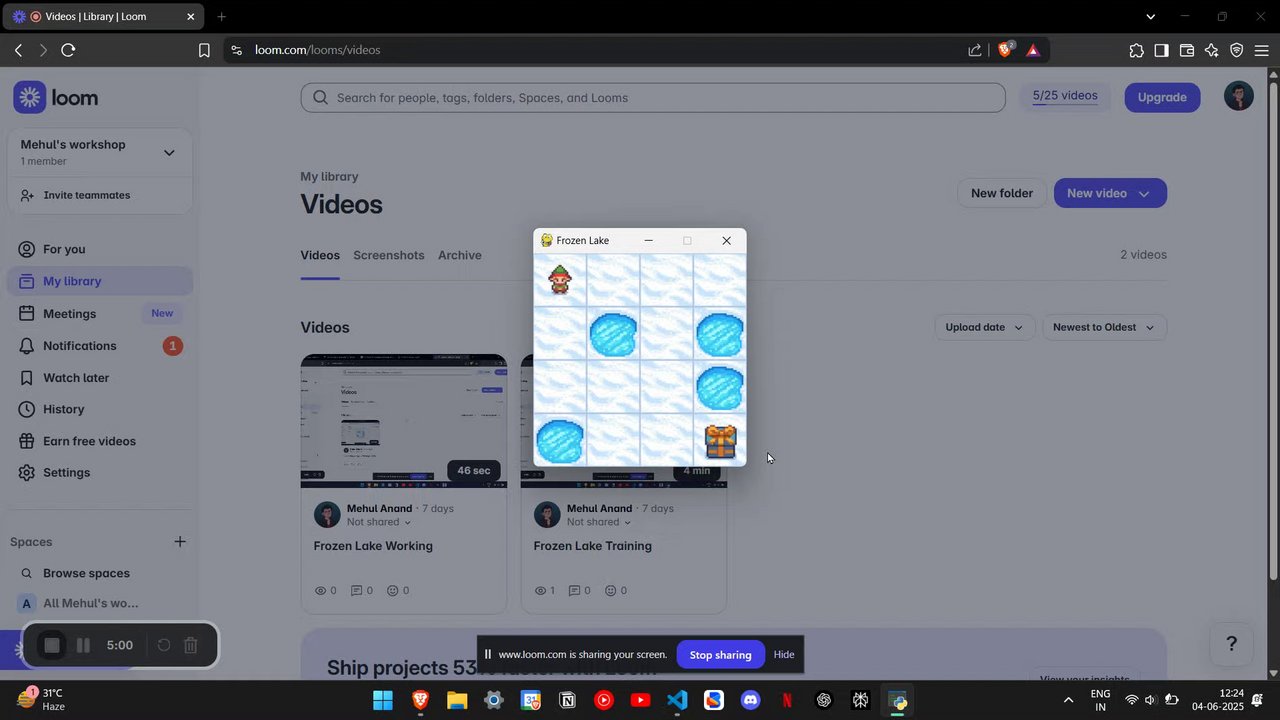Add a new space with the plus icon
The height and width of the screenshot is (720, 1280).
coord(180,541)
